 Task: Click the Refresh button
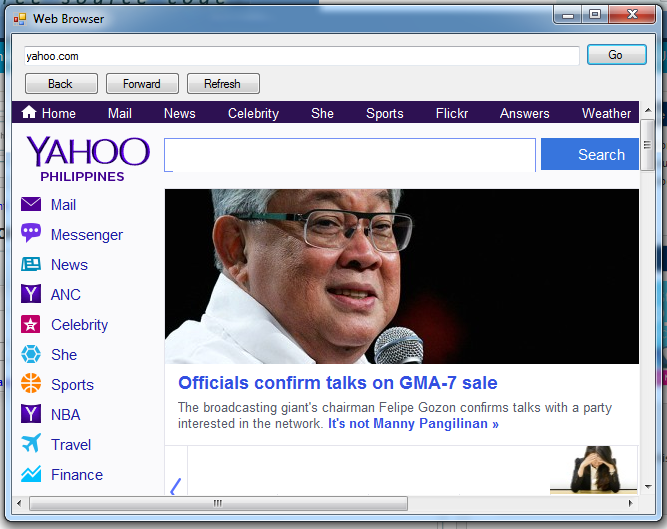point(223,83)
